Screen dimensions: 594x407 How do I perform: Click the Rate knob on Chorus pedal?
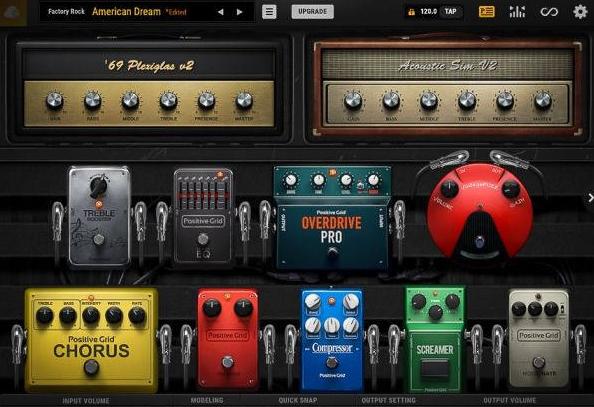pos(137,316)
